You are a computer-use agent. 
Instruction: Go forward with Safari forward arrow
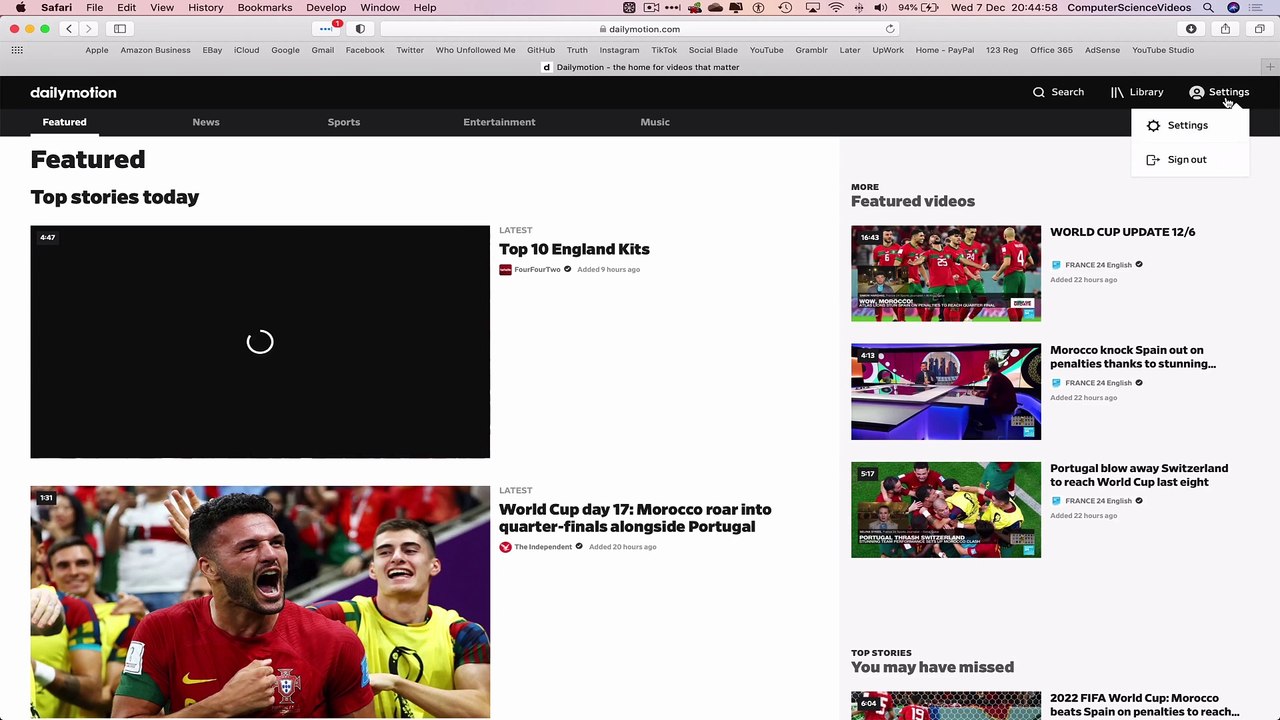[88, 29]
